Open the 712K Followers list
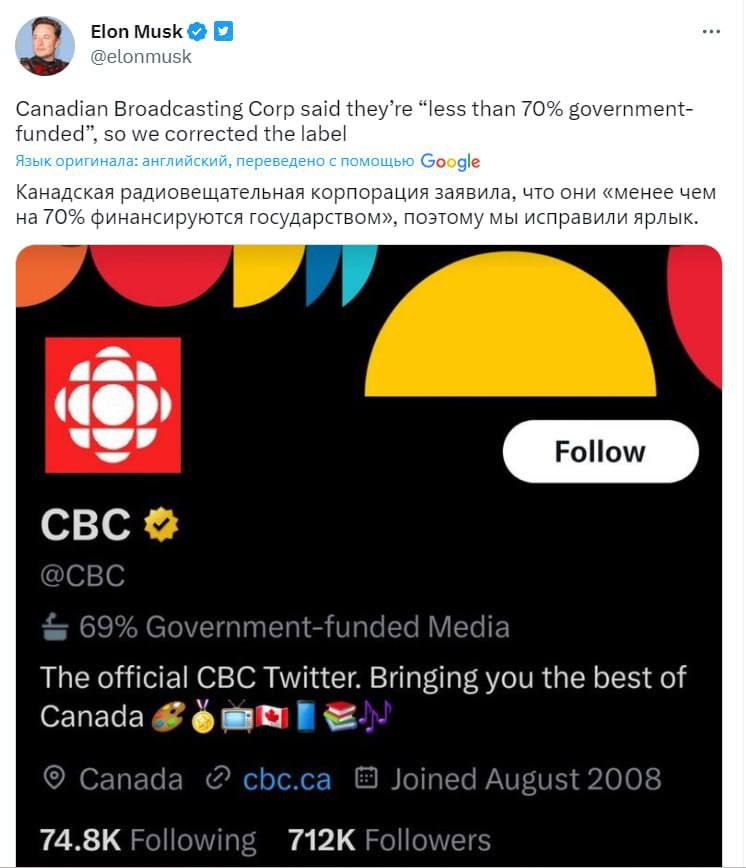 tap(389, 839)
